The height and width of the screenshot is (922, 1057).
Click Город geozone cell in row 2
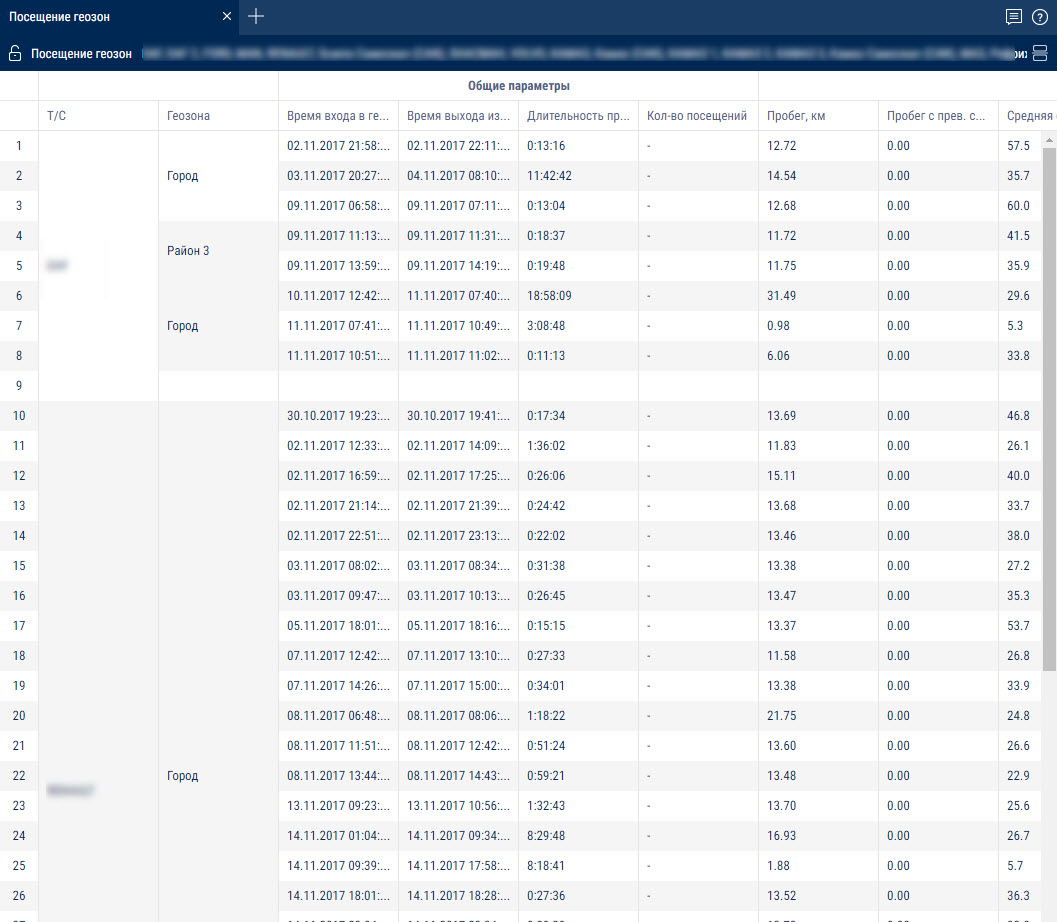coord(218,176)
